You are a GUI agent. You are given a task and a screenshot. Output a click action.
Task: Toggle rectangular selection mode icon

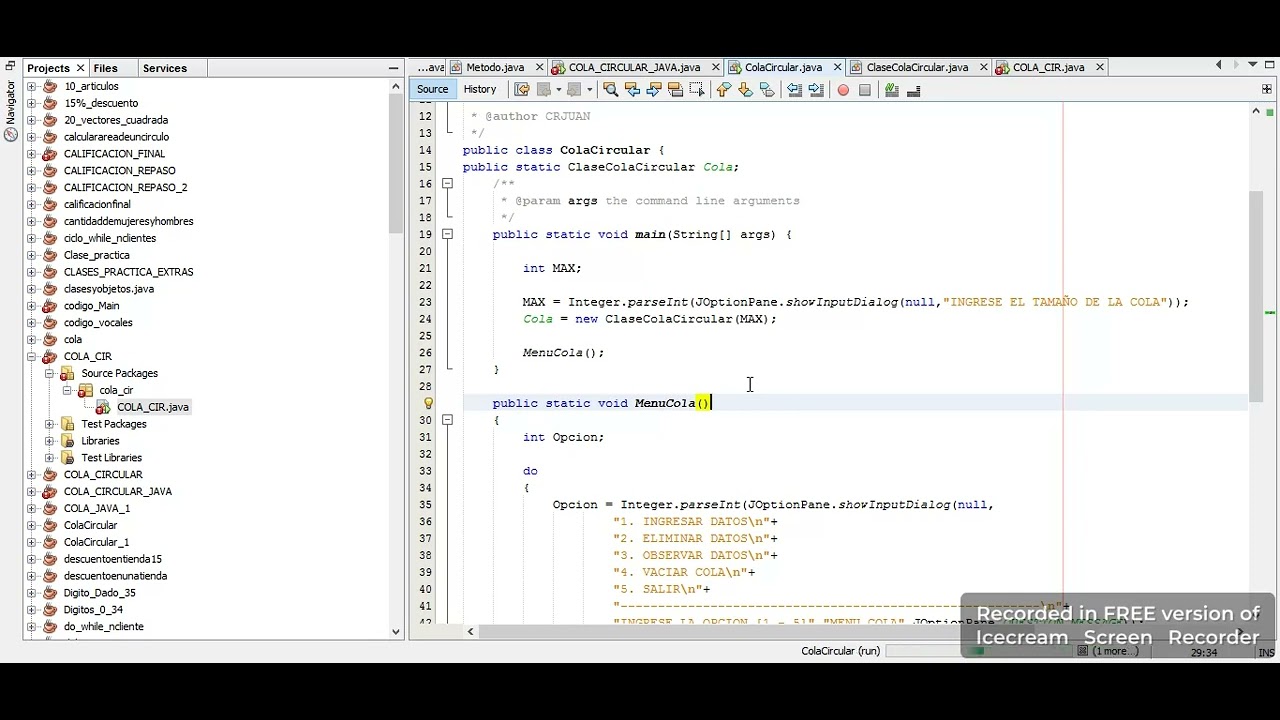coord(696,90)
